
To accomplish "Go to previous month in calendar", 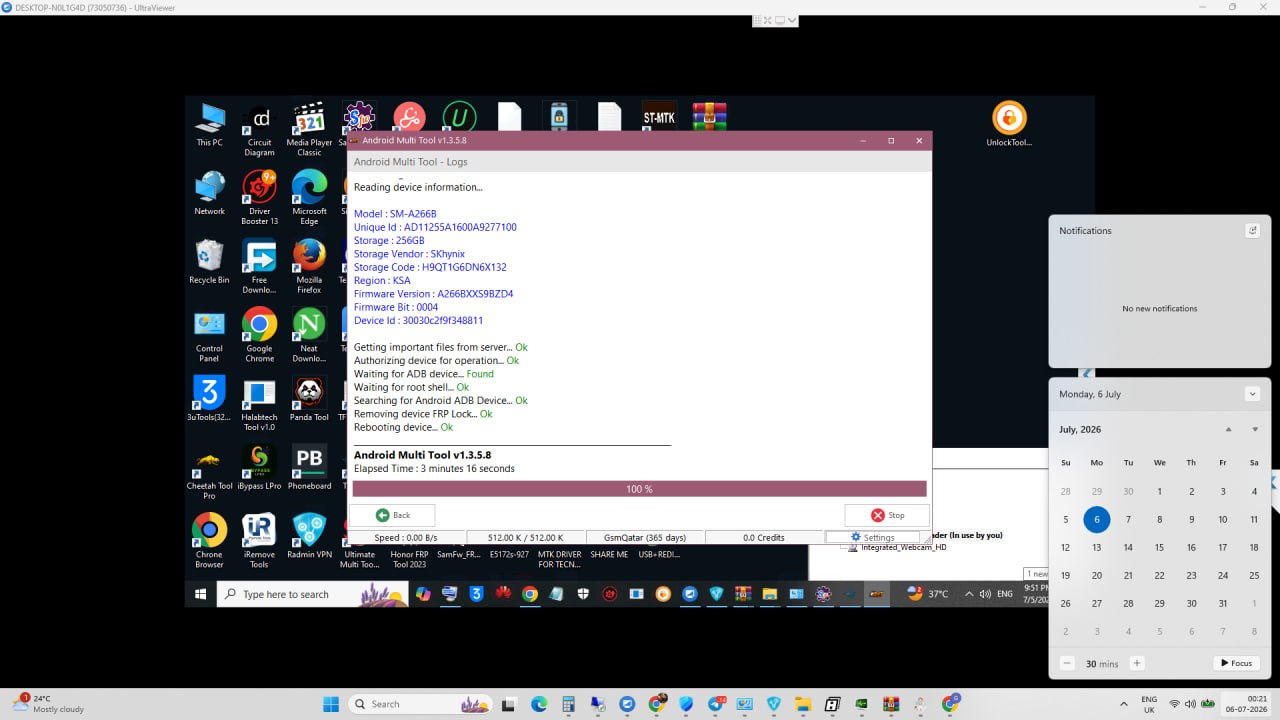I will point(1229,429).
